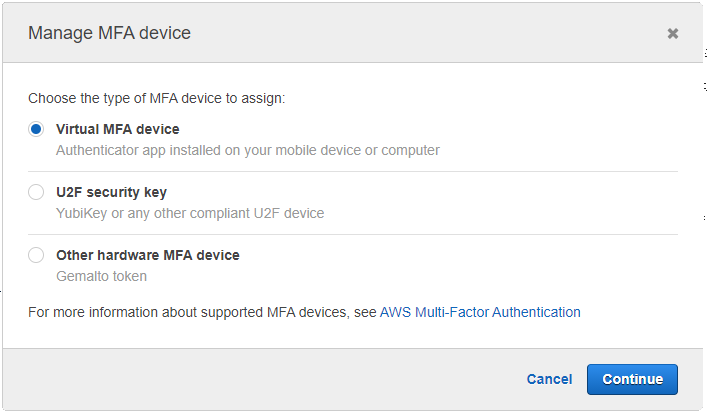Click the divider line below U2F option
Screen dimensions: 707x415
pos(353,234)
